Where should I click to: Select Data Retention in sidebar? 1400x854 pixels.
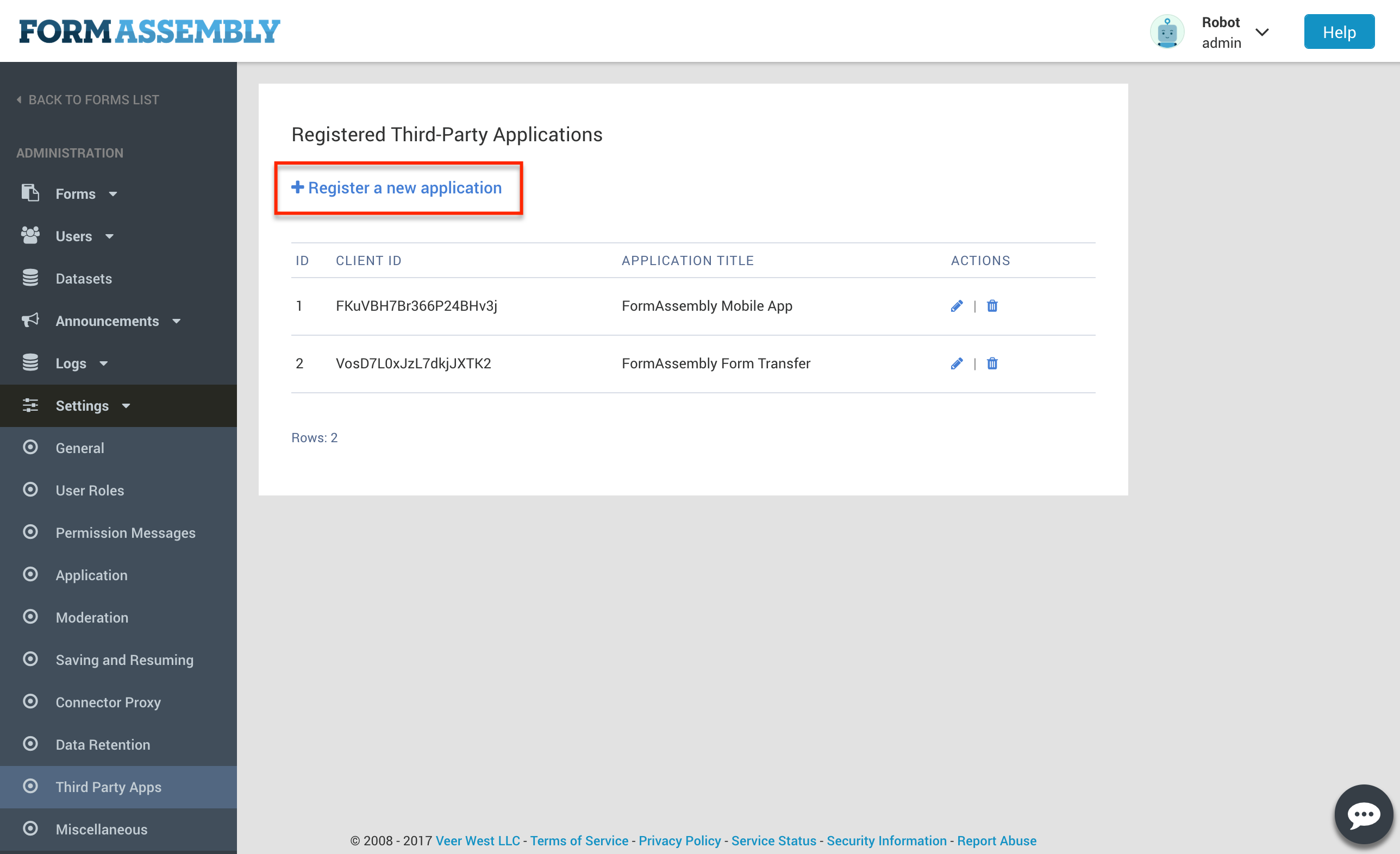[x=103, y=744]
